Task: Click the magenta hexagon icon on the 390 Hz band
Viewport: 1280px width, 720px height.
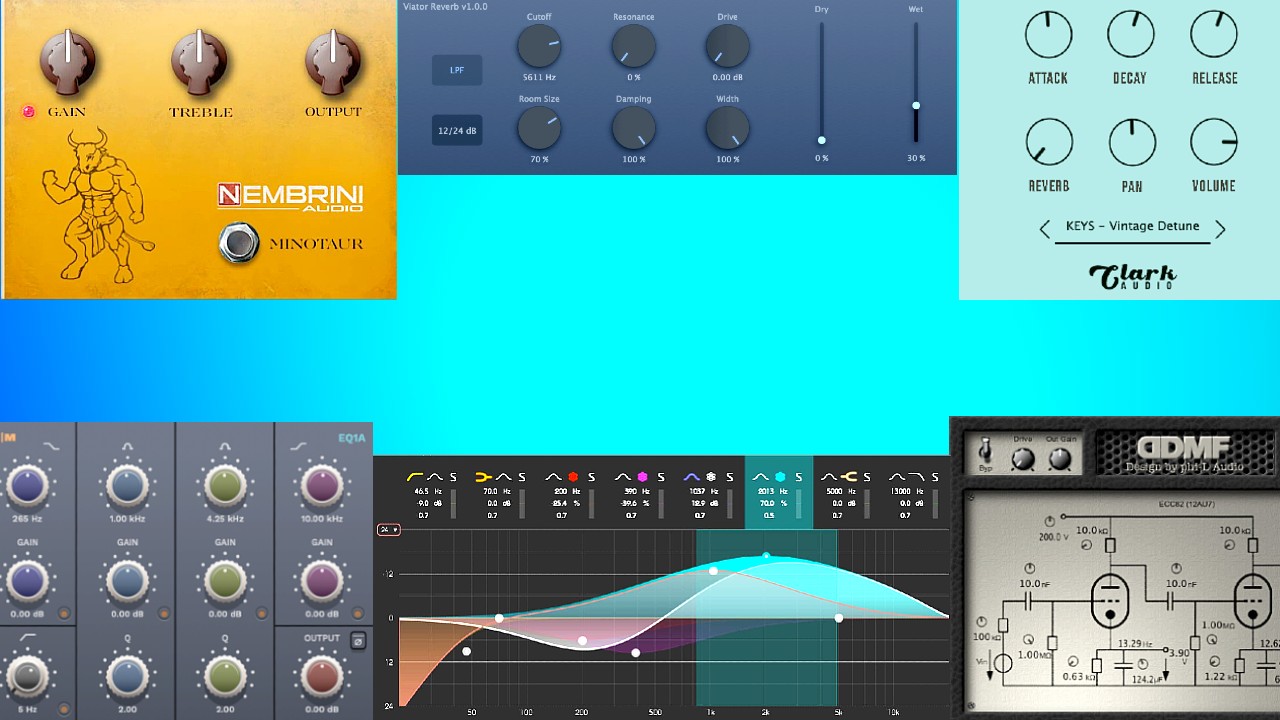Action: pos(641,476)
